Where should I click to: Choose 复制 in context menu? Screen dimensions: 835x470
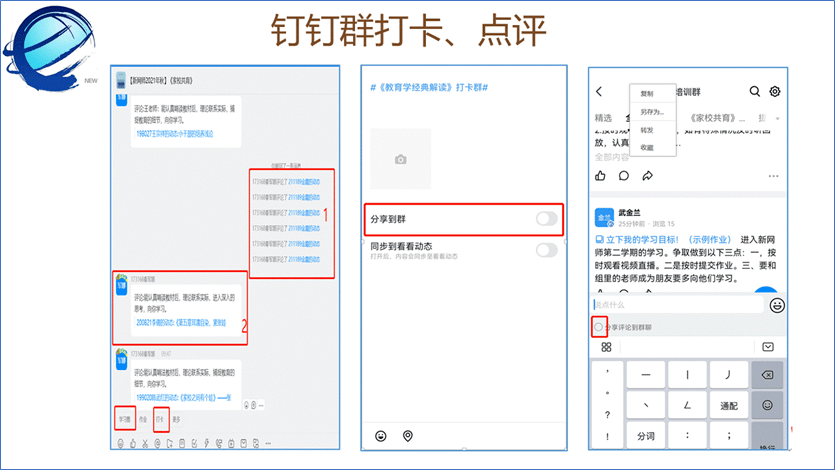[x=647, y=94]
